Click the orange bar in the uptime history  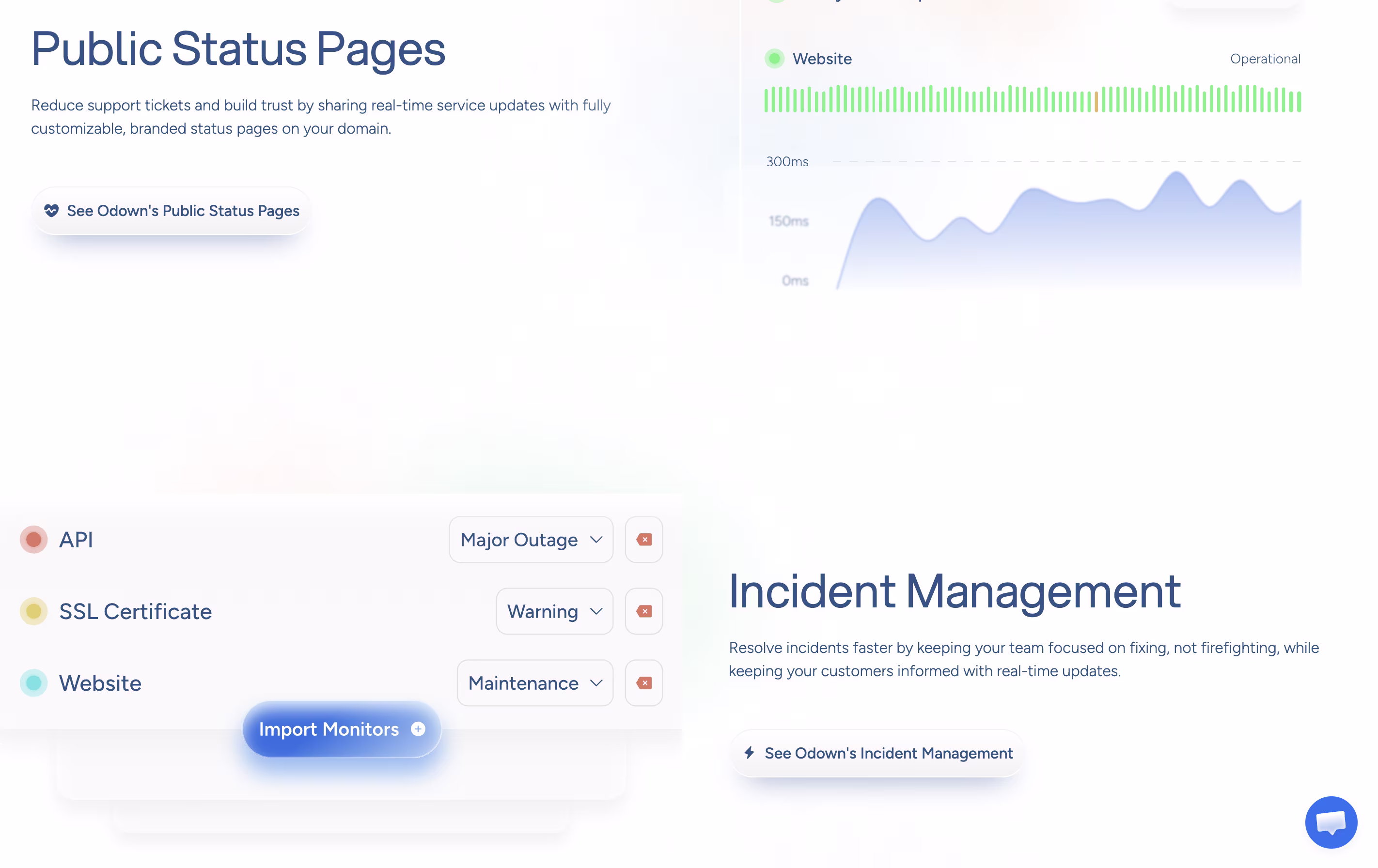(1096, 101)
